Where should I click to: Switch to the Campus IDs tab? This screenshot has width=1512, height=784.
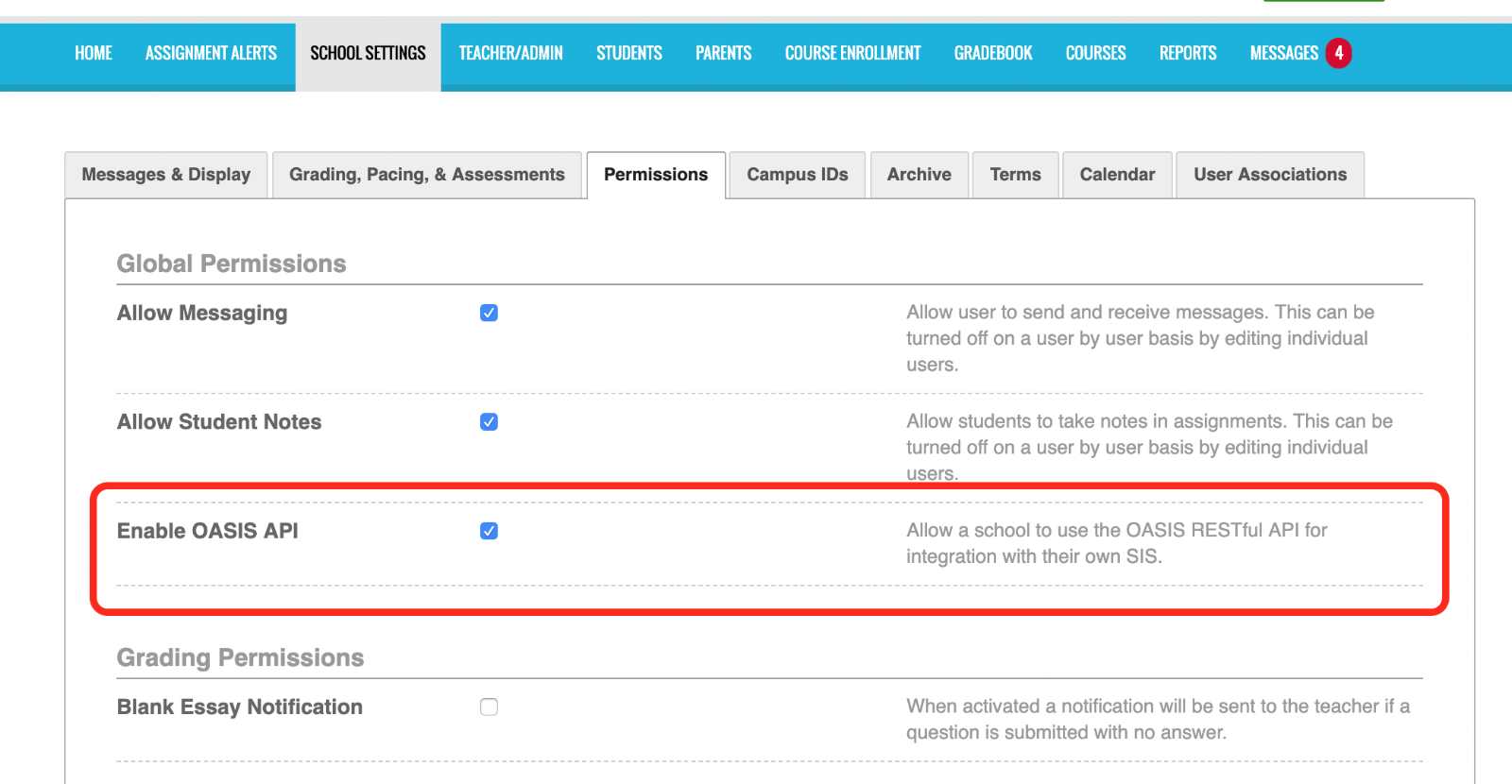click(x=798, y=175)
